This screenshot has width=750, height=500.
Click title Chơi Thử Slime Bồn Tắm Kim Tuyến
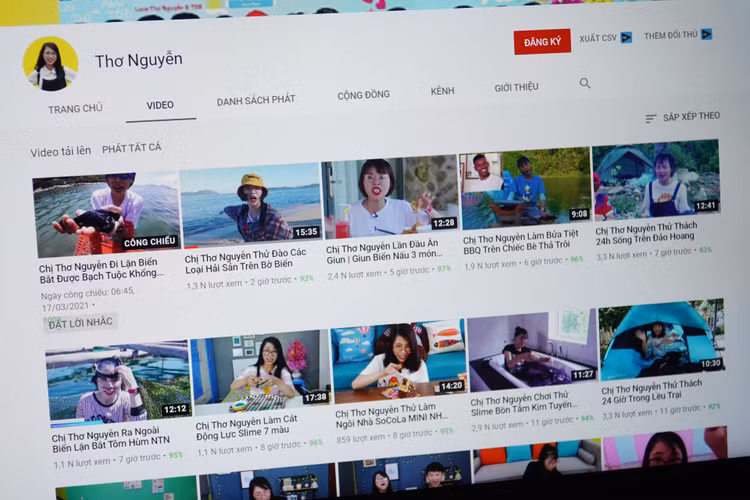524,404
